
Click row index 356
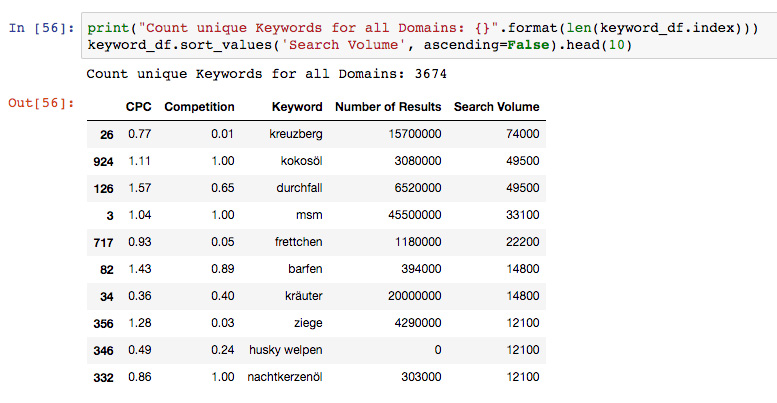point(103,324)
